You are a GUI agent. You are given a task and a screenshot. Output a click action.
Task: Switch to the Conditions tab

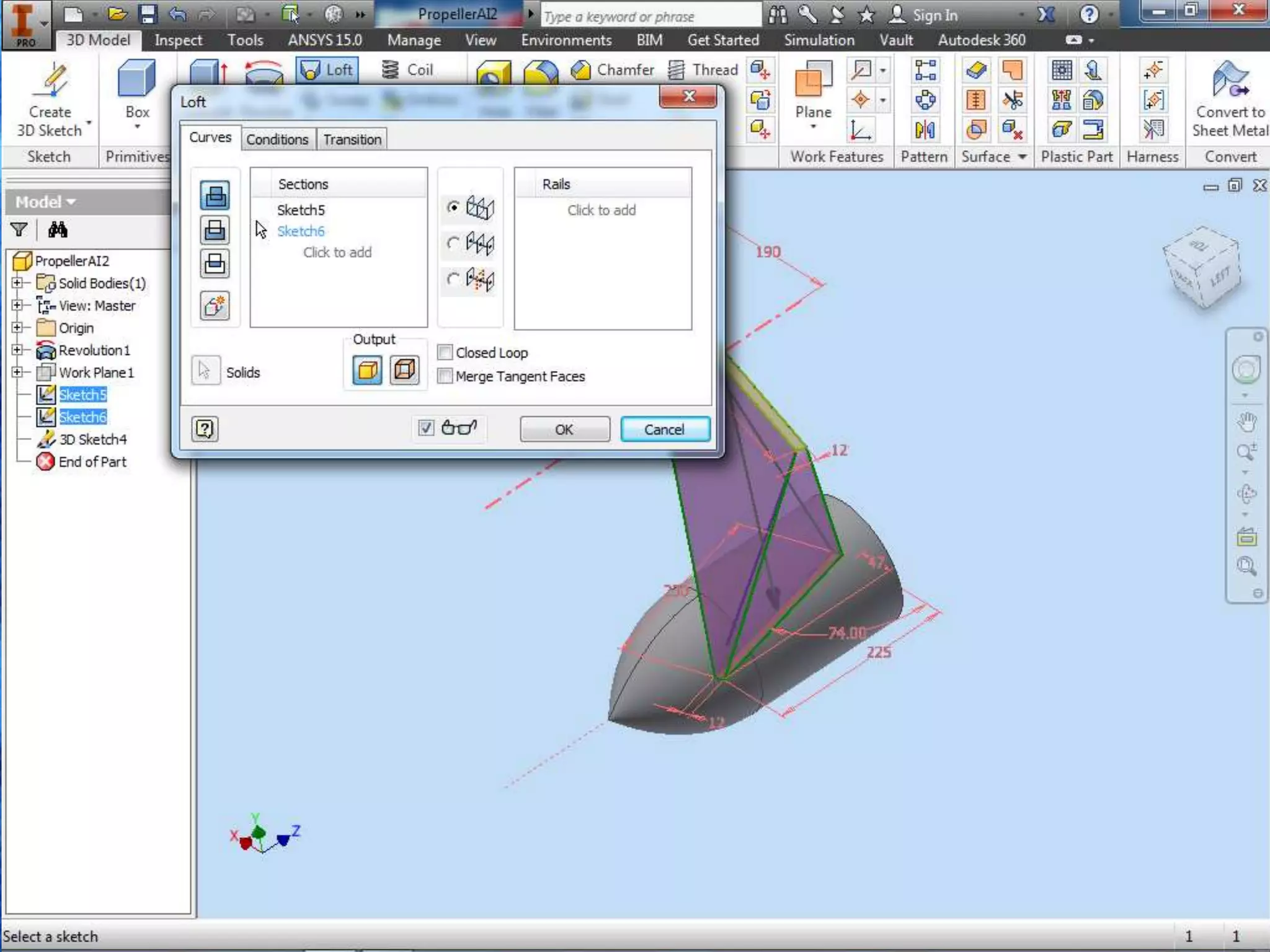pyautogui.click(x=277, y=139)
